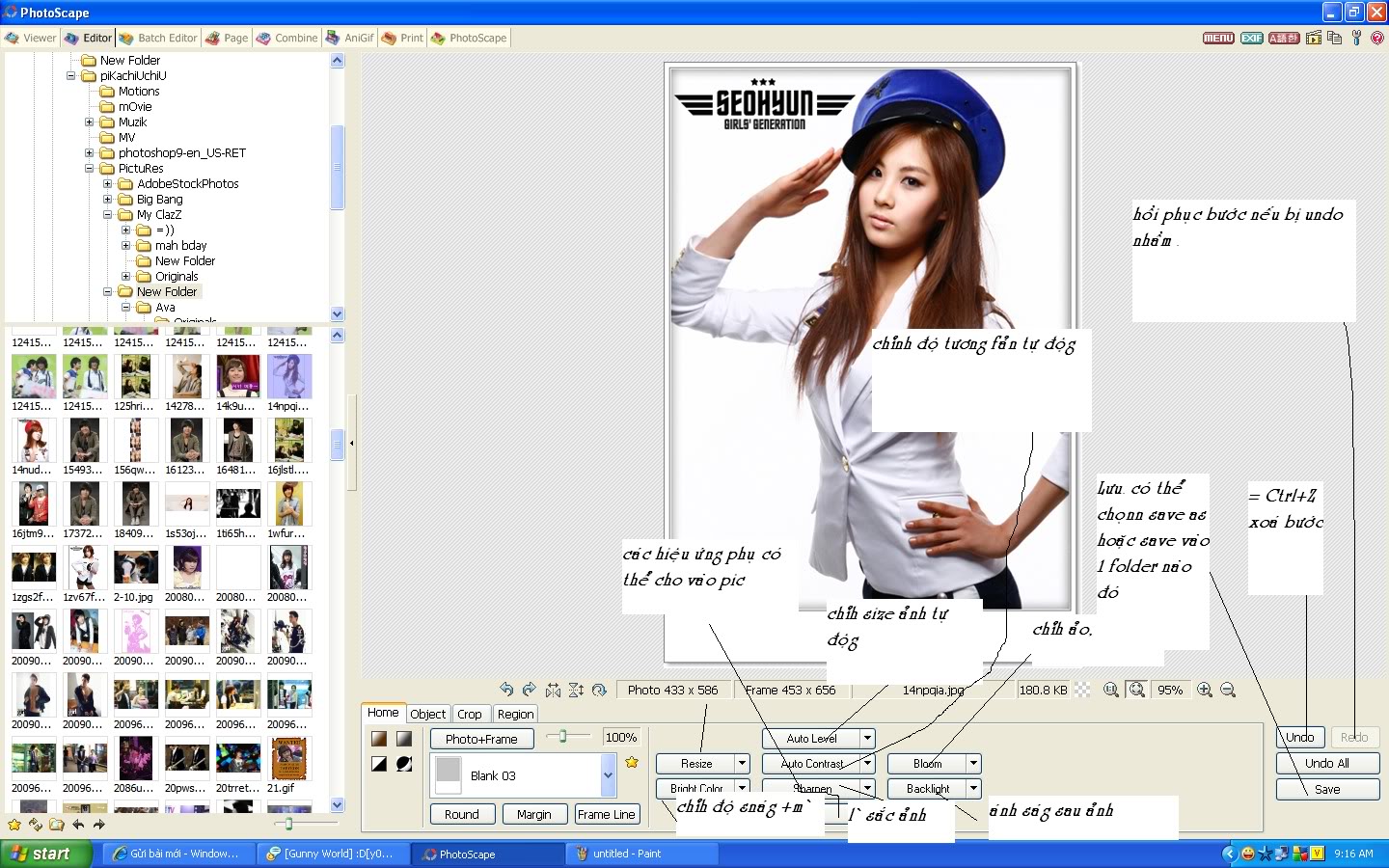Viewport: 1389px width, 868px height.
Task: Open the AniGif tab
Action: tap(349, 38)
